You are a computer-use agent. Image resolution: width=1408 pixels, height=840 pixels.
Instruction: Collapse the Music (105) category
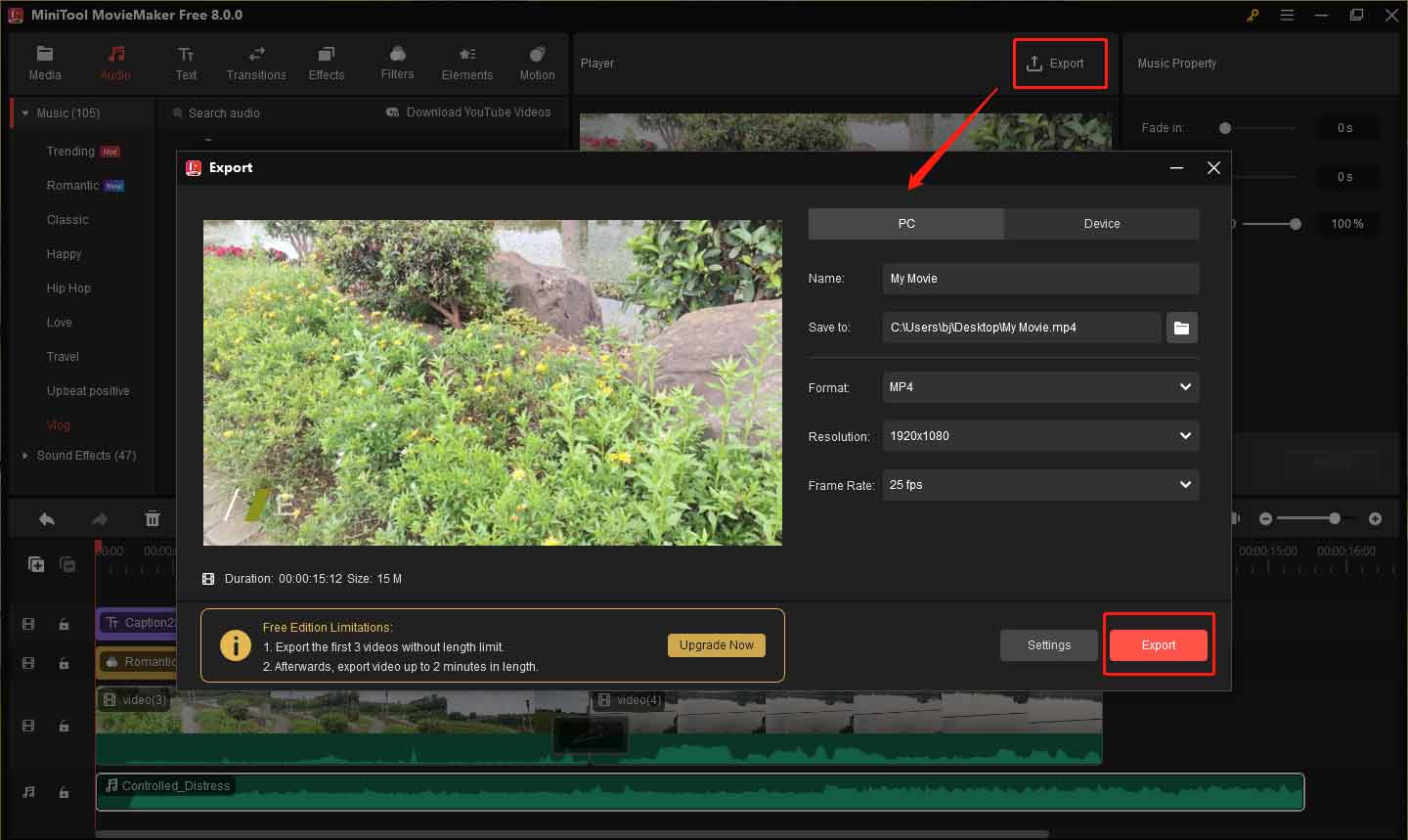[x=25, y=113]
